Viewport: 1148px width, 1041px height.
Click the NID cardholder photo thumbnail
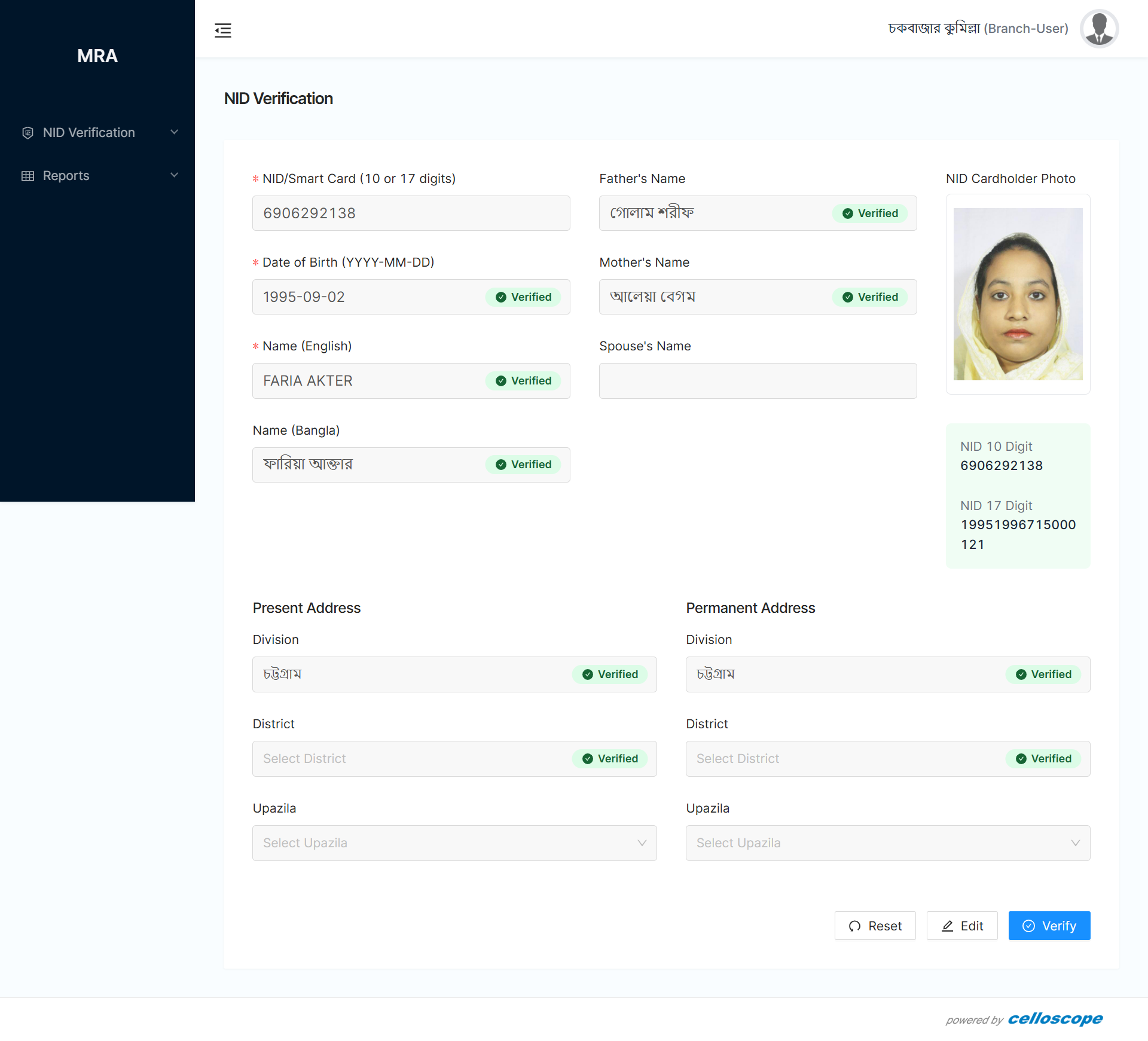tap(1018, 294)
